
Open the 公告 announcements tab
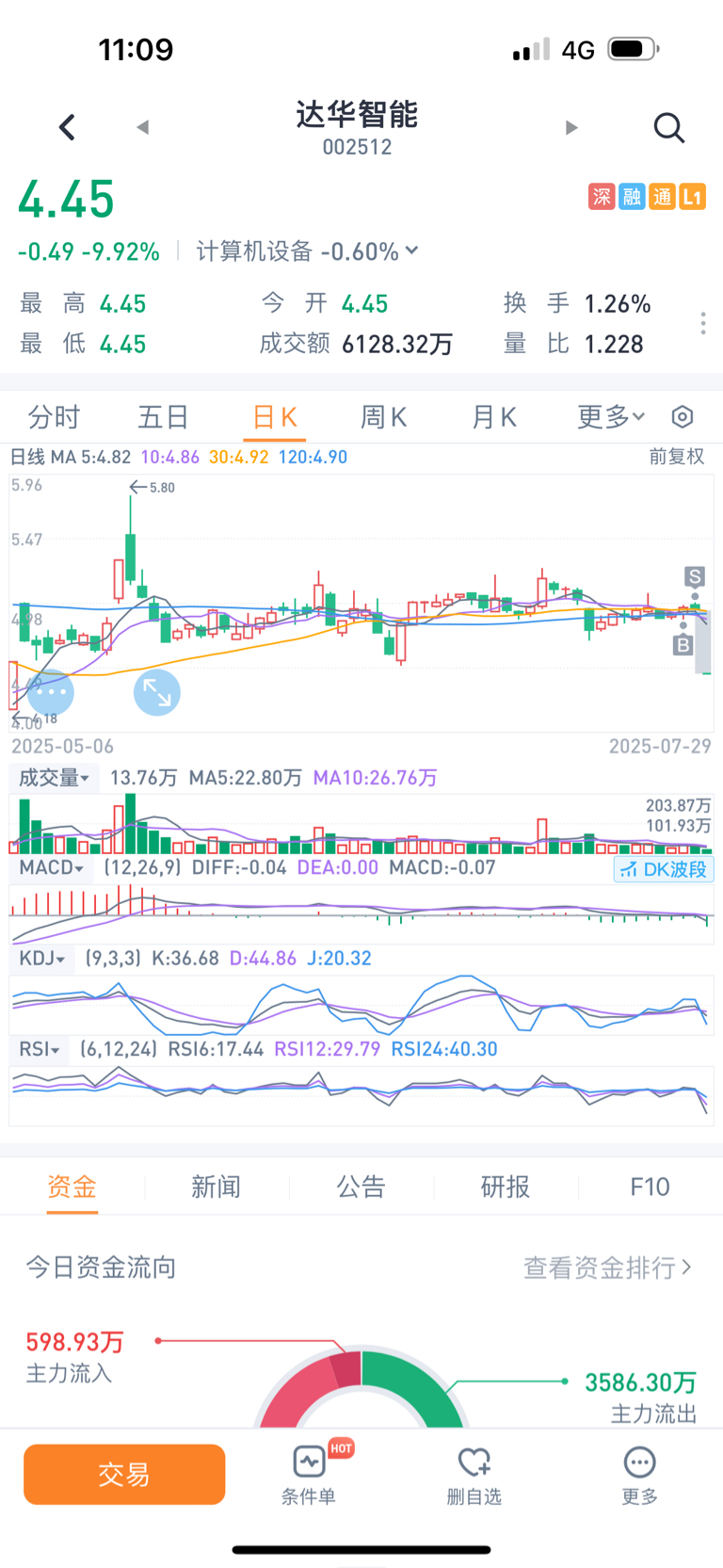pos(361,1187)
